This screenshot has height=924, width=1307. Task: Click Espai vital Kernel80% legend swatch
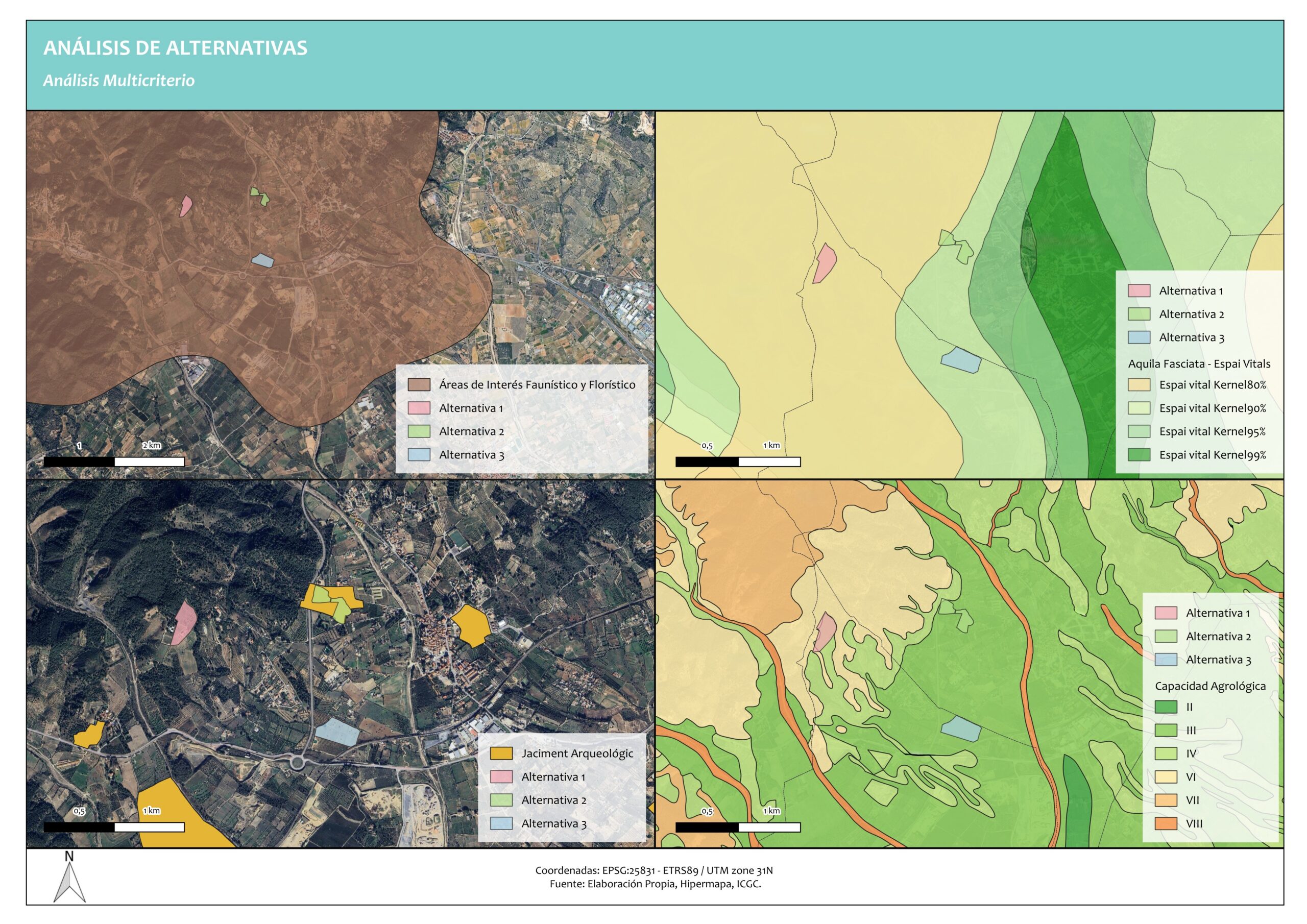click(x=1139, y=385)
